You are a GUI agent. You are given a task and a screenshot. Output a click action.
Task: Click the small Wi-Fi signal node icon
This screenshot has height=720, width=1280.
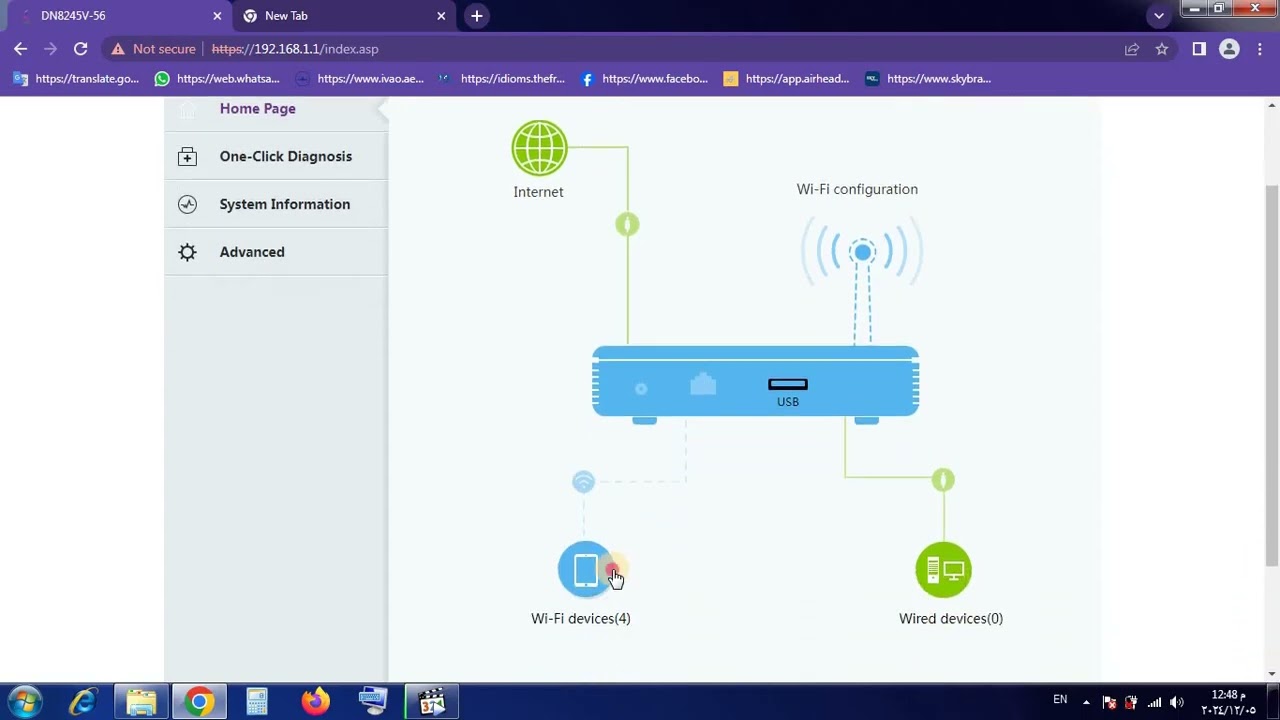583,482
